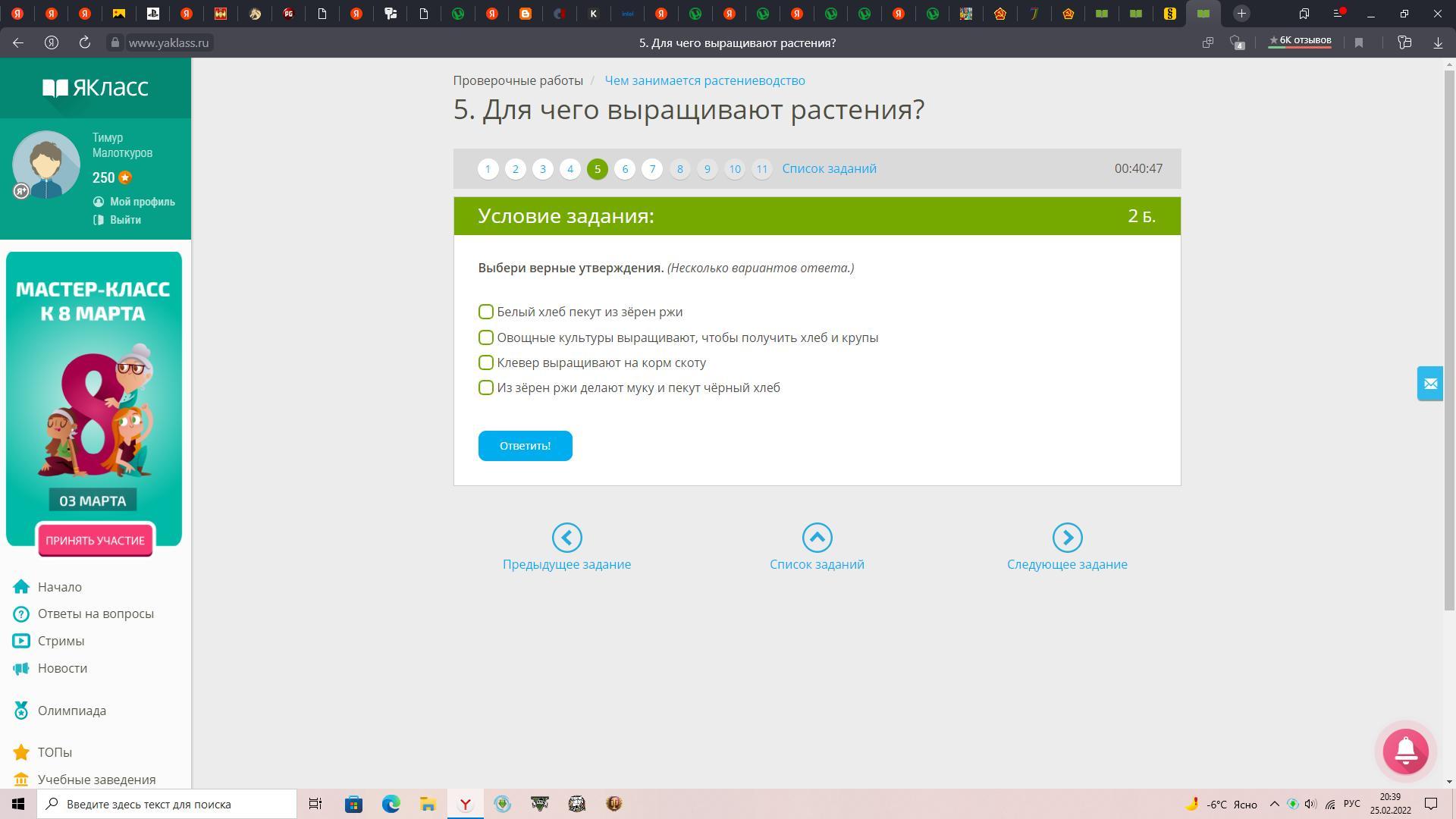Click the Windows taskbar search field
The image size is (1456, 819).
click(167, 804)
